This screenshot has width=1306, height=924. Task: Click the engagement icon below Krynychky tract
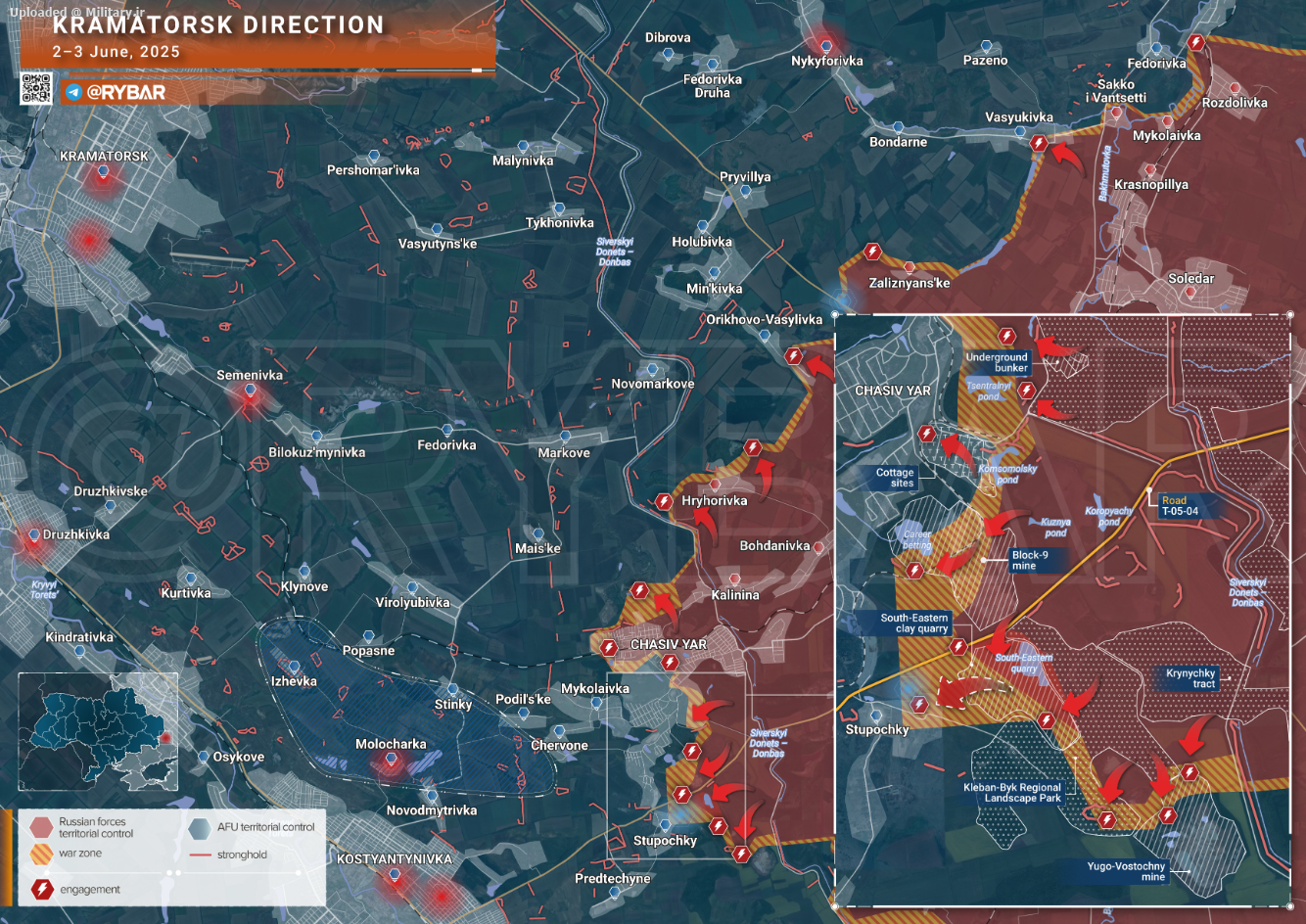click(x=1189, y=772)
